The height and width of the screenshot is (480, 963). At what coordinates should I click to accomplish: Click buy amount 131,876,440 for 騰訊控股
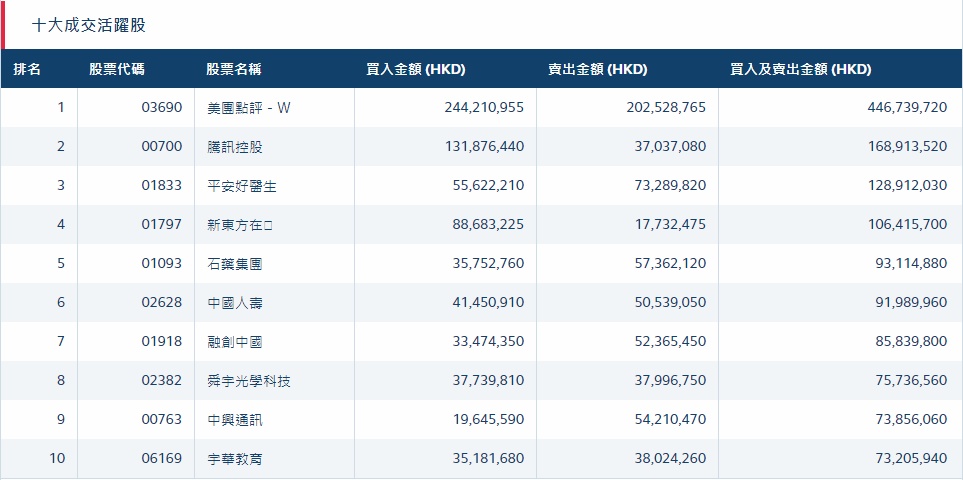tap(484, 147)
